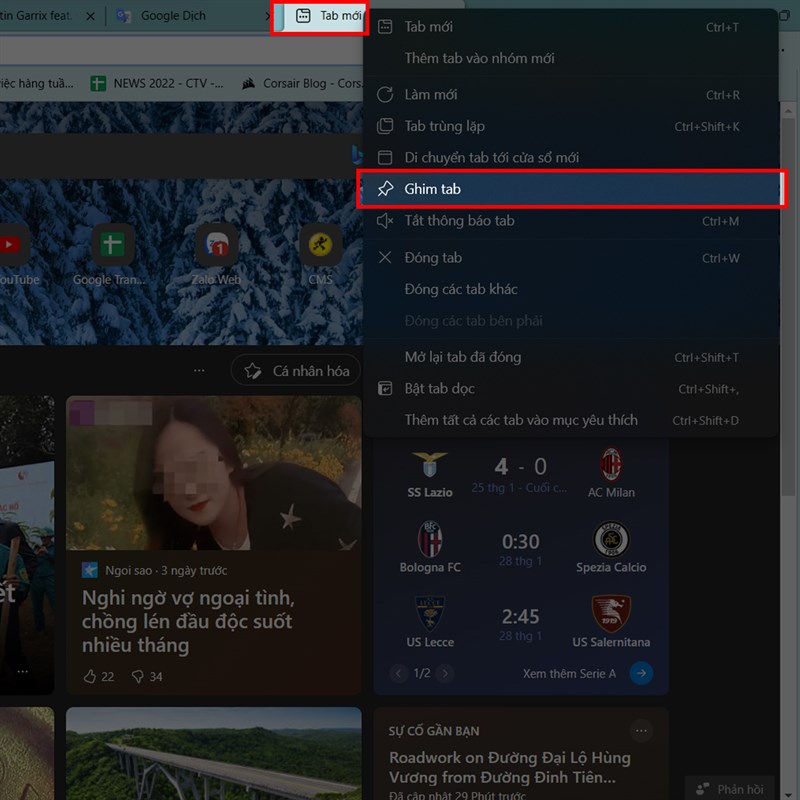This screenshot has width=800, height=800.
Task: Click the 'Phản hồi' feedback button
Action: 730,788
